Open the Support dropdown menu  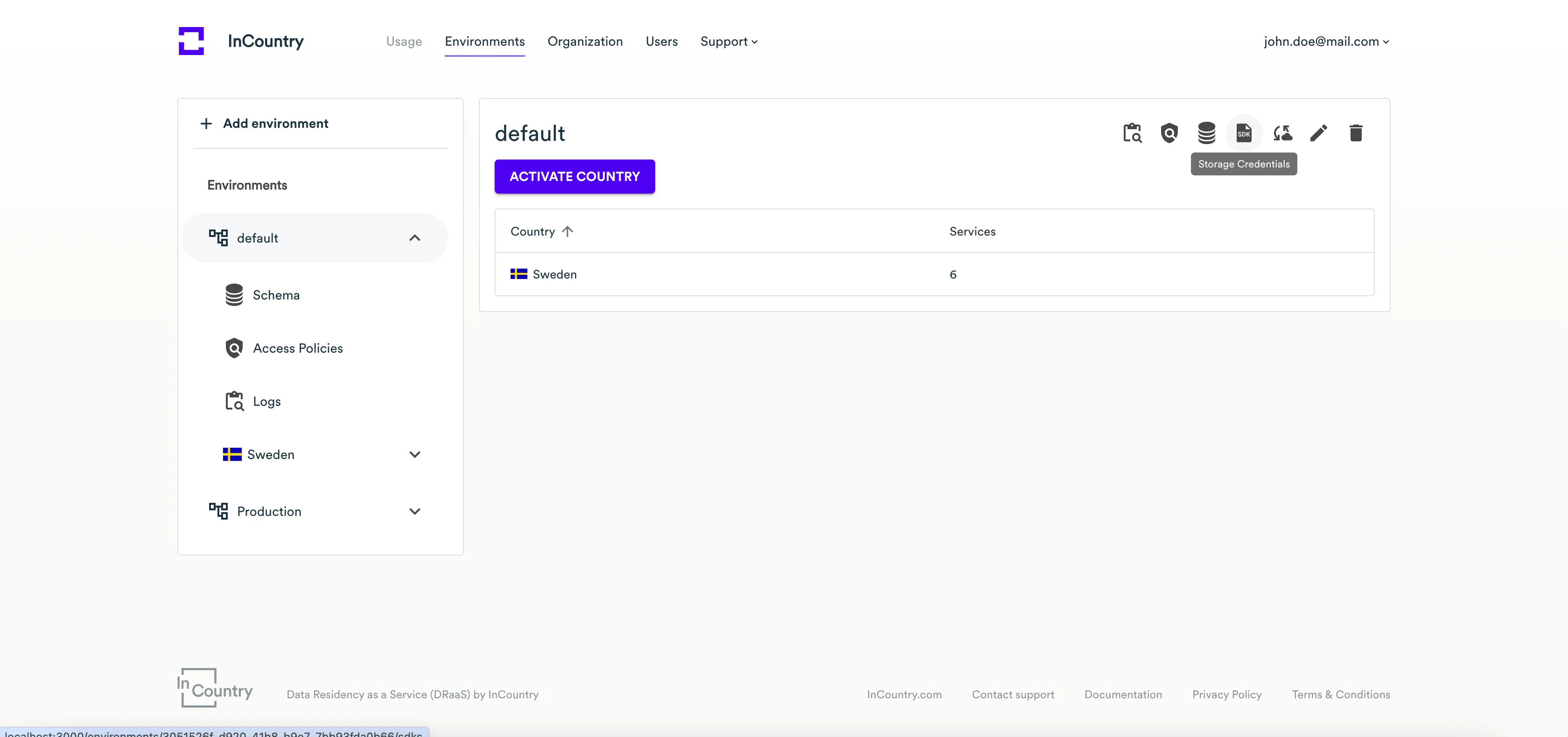coord(728,42)
